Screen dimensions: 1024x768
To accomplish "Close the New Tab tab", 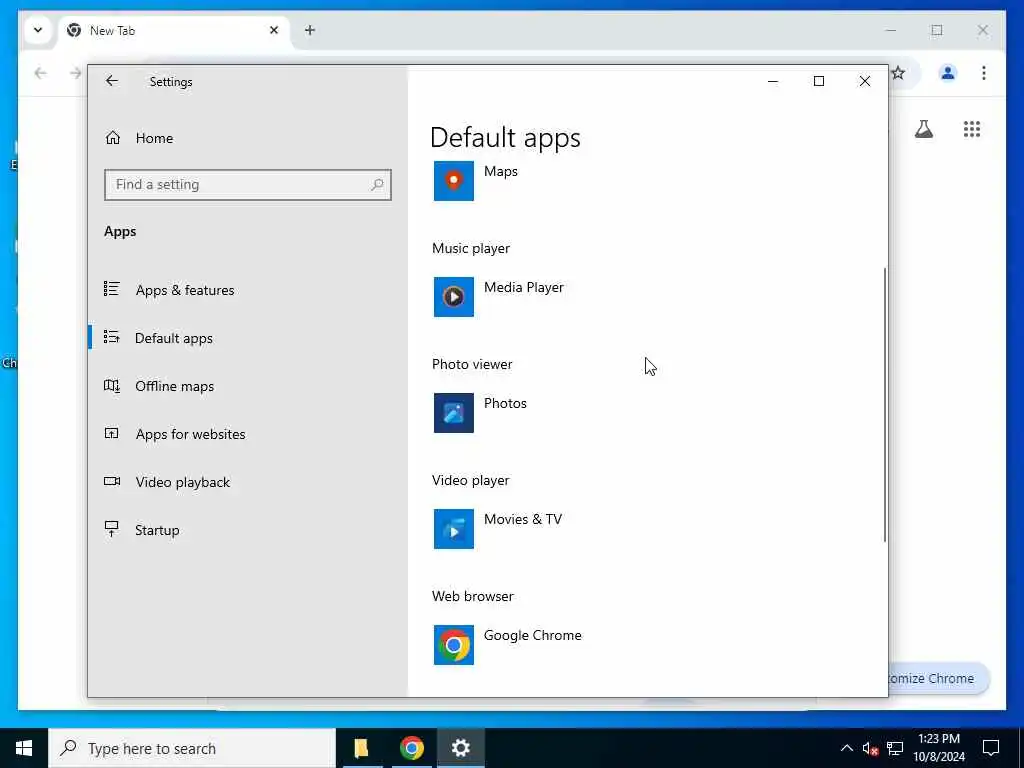I will [274, 30].
